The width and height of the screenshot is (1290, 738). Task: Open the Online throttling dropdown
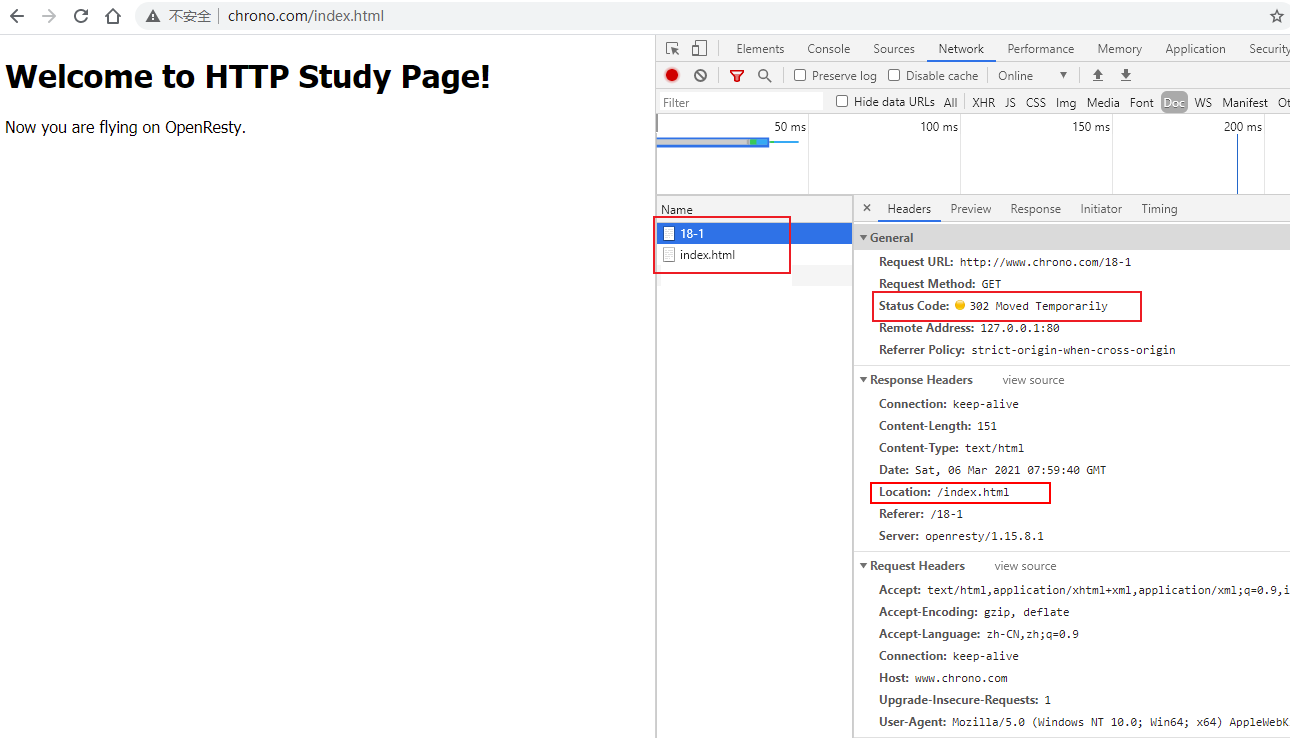click(1033, 76)
